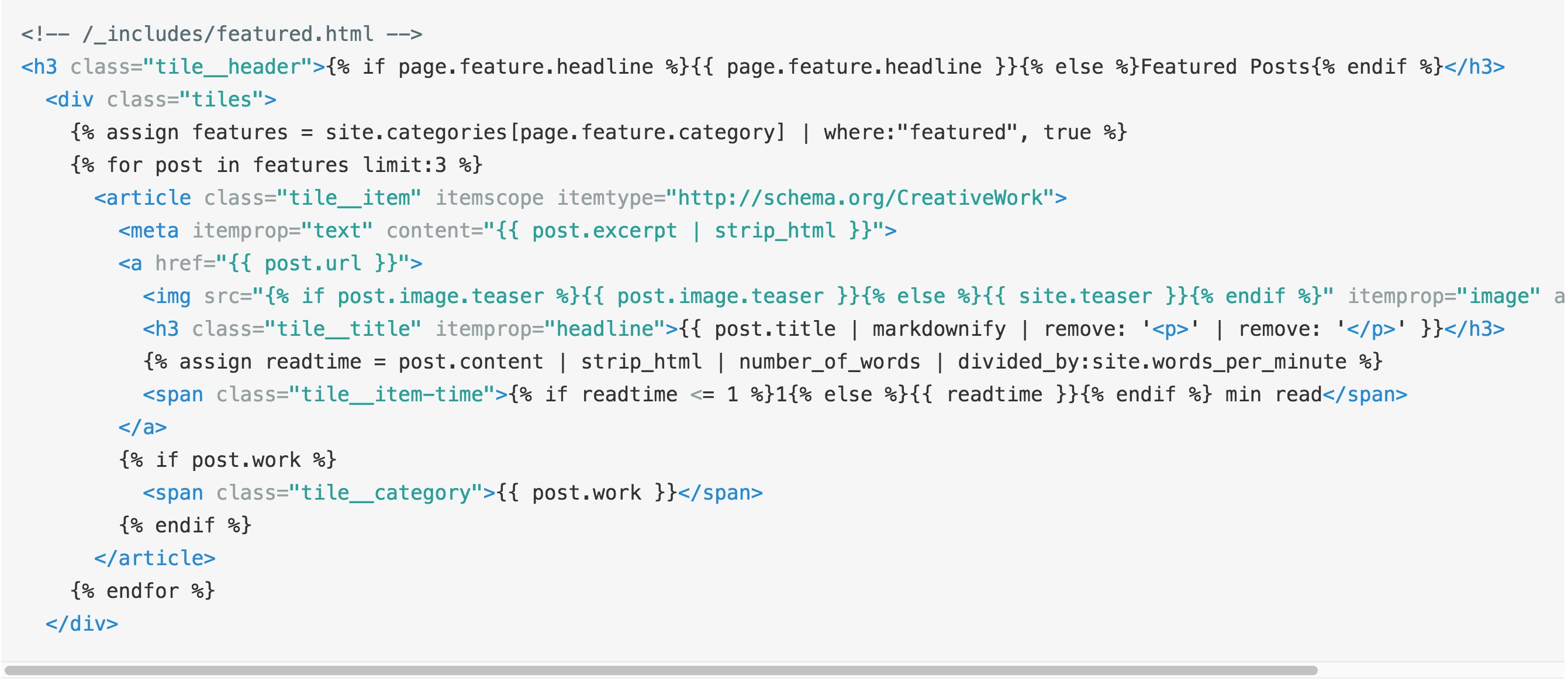
Task: Click the if post.work conditional line
Action: pyautogui.click(x=227, y=460)
